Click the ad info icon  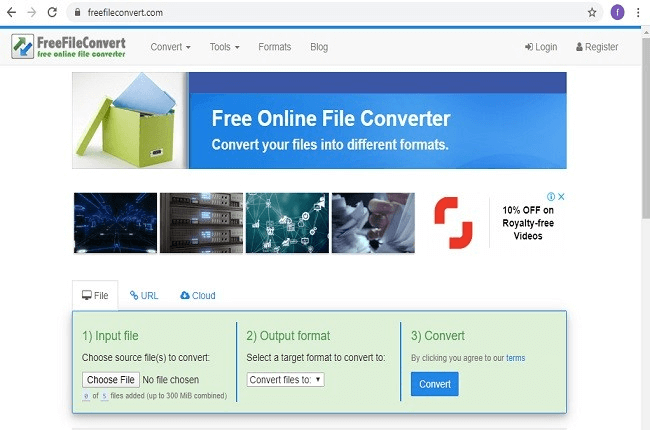(x=551, y=197)
